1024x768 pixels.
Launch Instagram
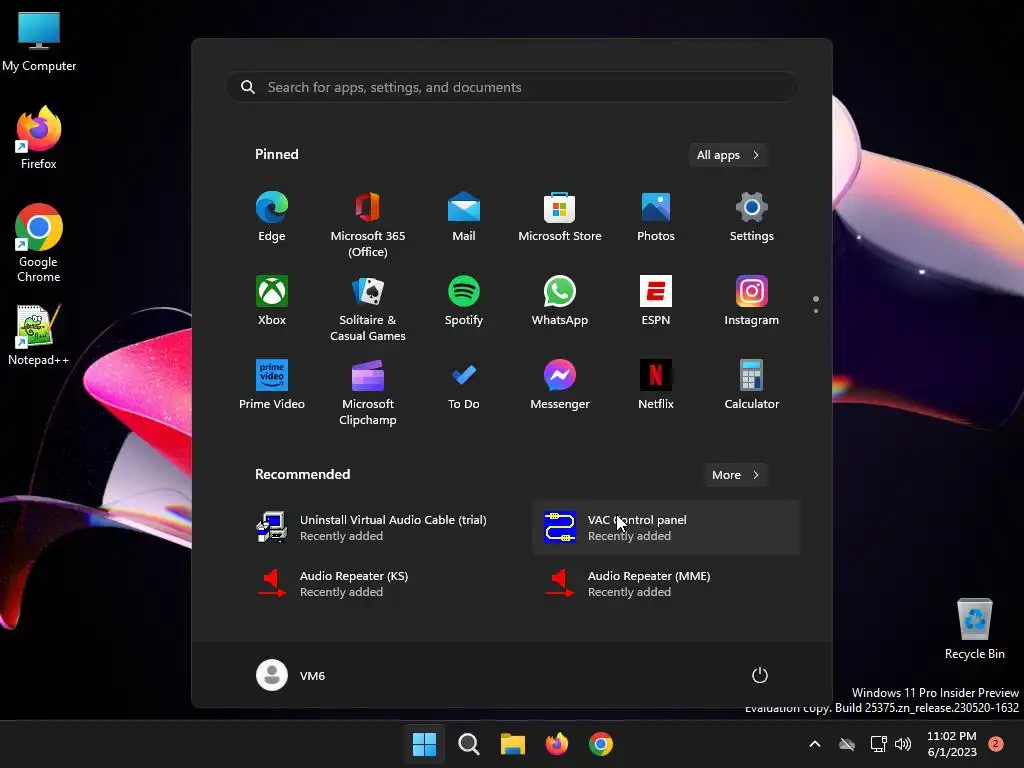click(752, 300)
